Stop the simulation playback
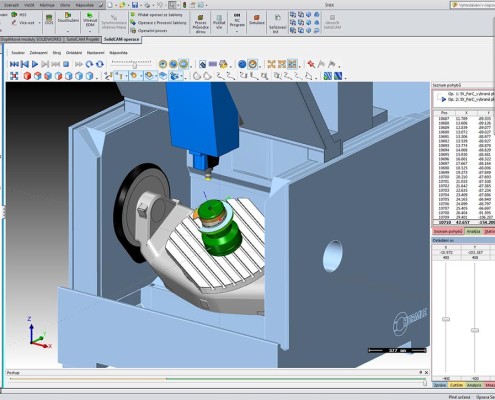 (x=66, y=64)
